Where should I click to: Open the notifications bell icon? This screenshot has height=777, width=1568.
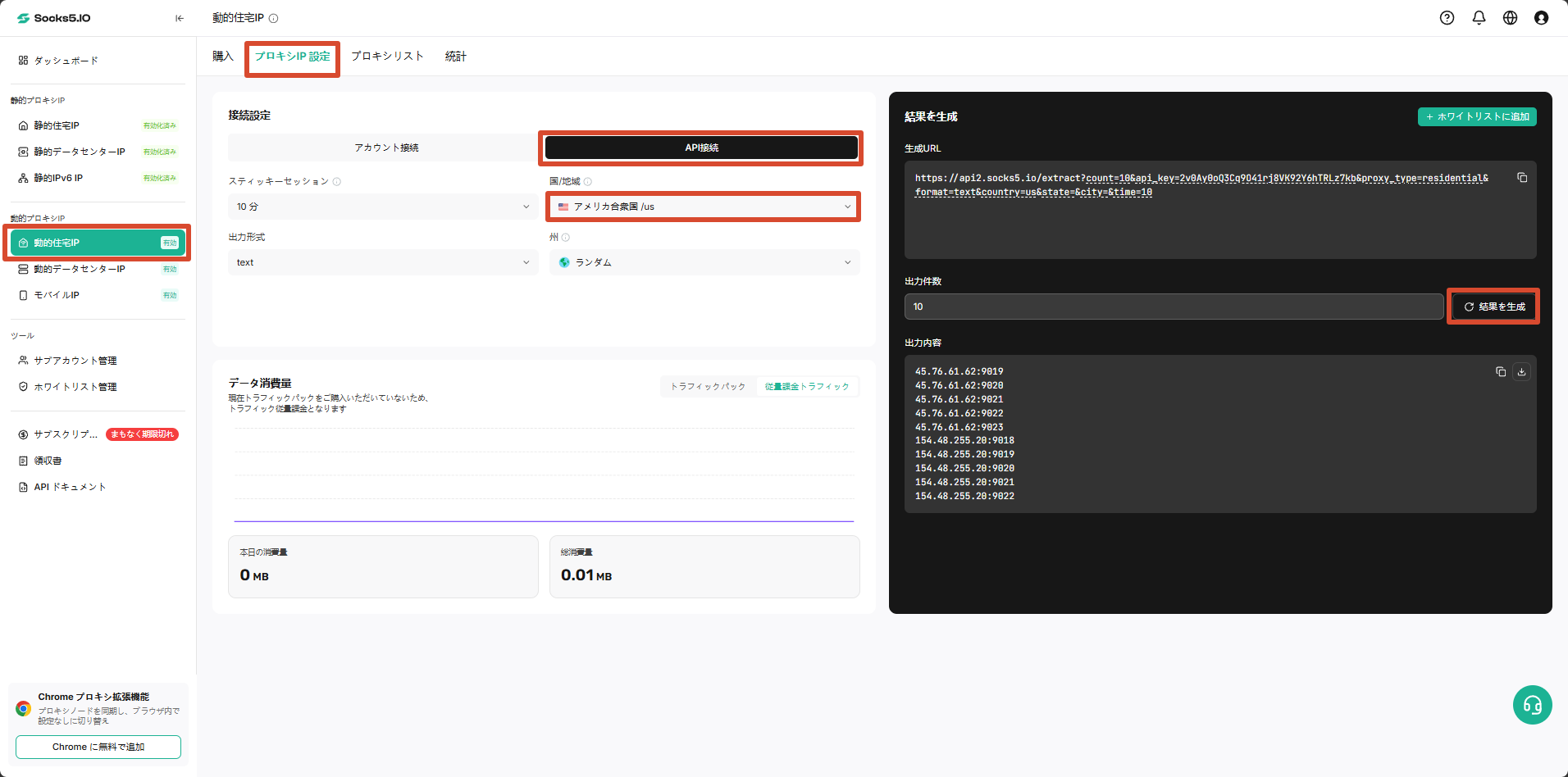1479,18
